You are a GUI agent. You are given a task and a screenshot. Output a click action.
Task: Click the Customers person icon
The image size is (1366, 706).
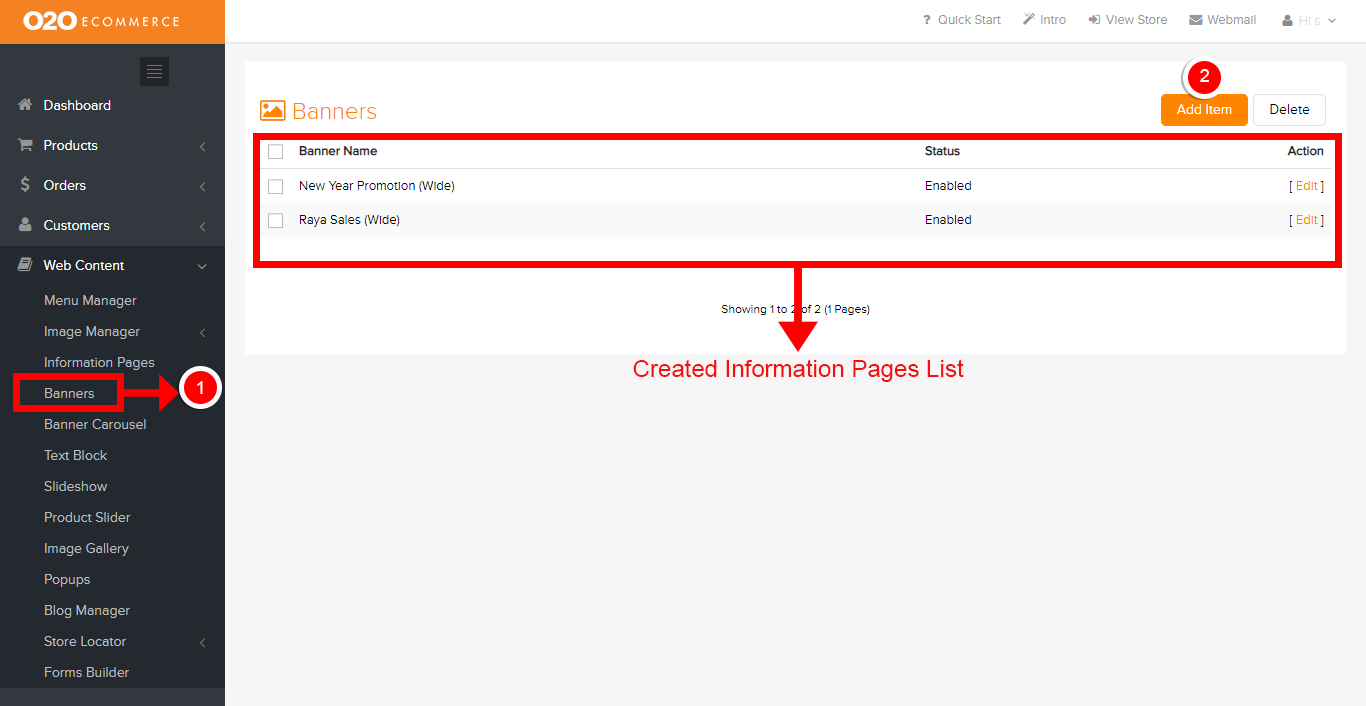26,225
